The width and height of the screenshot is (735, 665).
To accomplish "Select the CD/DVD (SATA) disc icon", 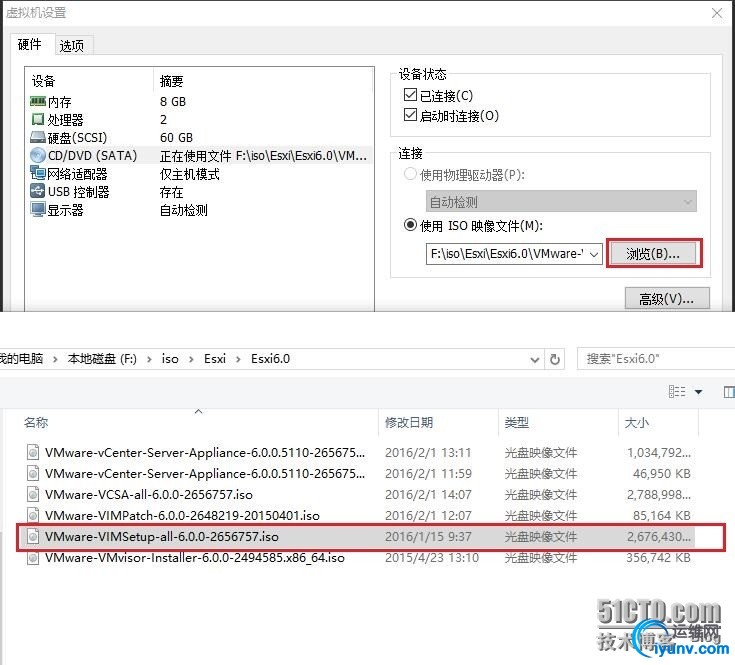I will pos(38,155).
